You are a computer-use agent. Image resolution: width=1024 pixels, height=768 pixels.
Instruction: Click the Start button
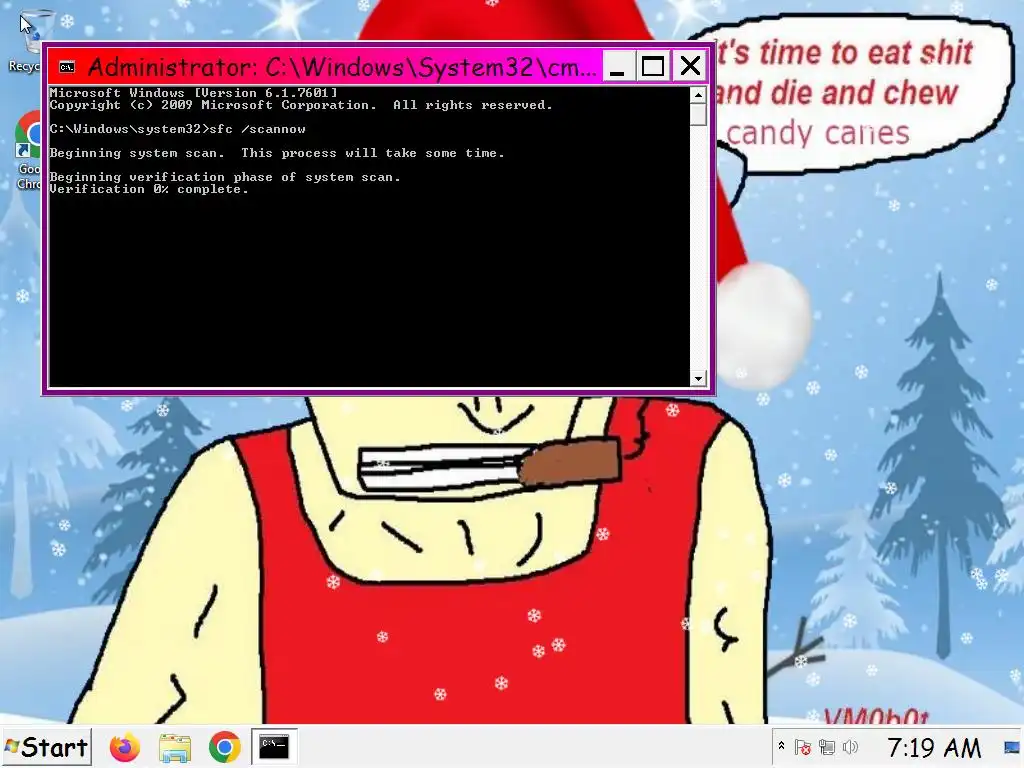[46, 747]
